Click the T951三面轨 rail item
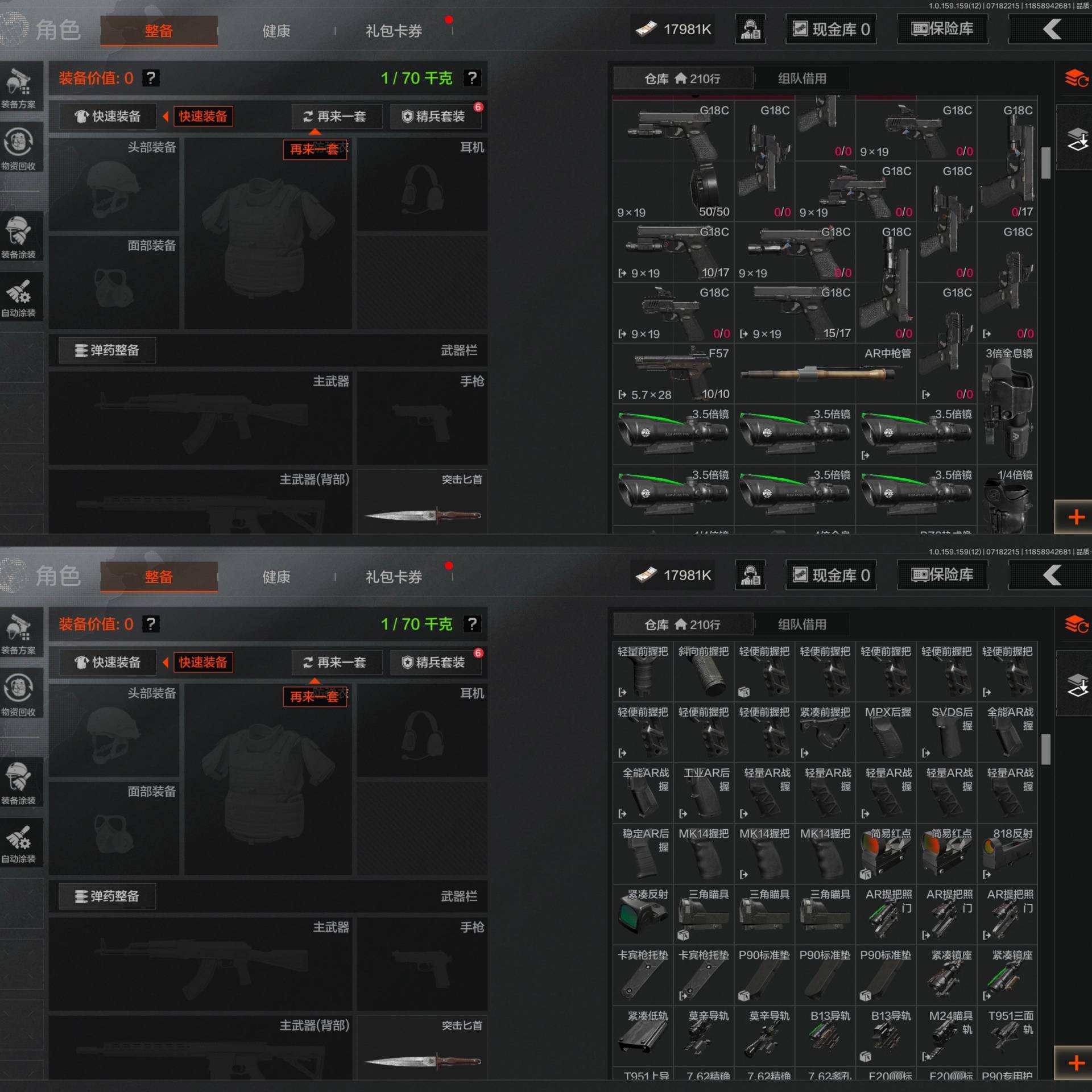Screen dimensions: 1092x1092 (1007, 1035)
